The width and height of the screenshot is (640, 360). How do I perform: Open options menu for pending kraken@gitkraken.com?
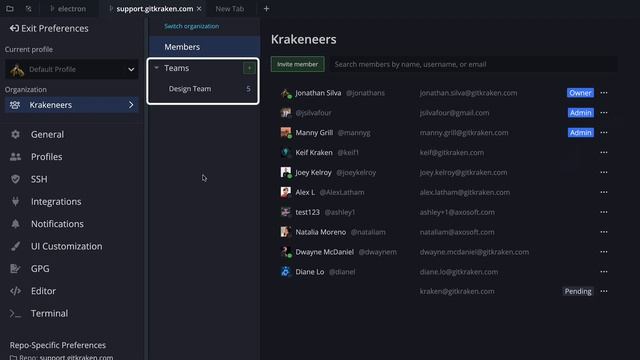tap(604, 291)
